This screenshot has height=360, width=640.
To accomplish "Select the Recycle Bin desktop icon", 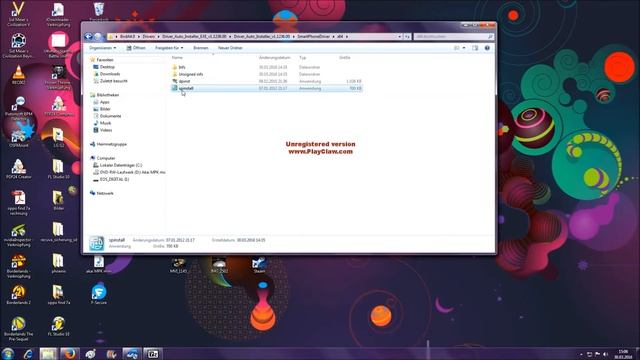I will (x=99, y=11).
